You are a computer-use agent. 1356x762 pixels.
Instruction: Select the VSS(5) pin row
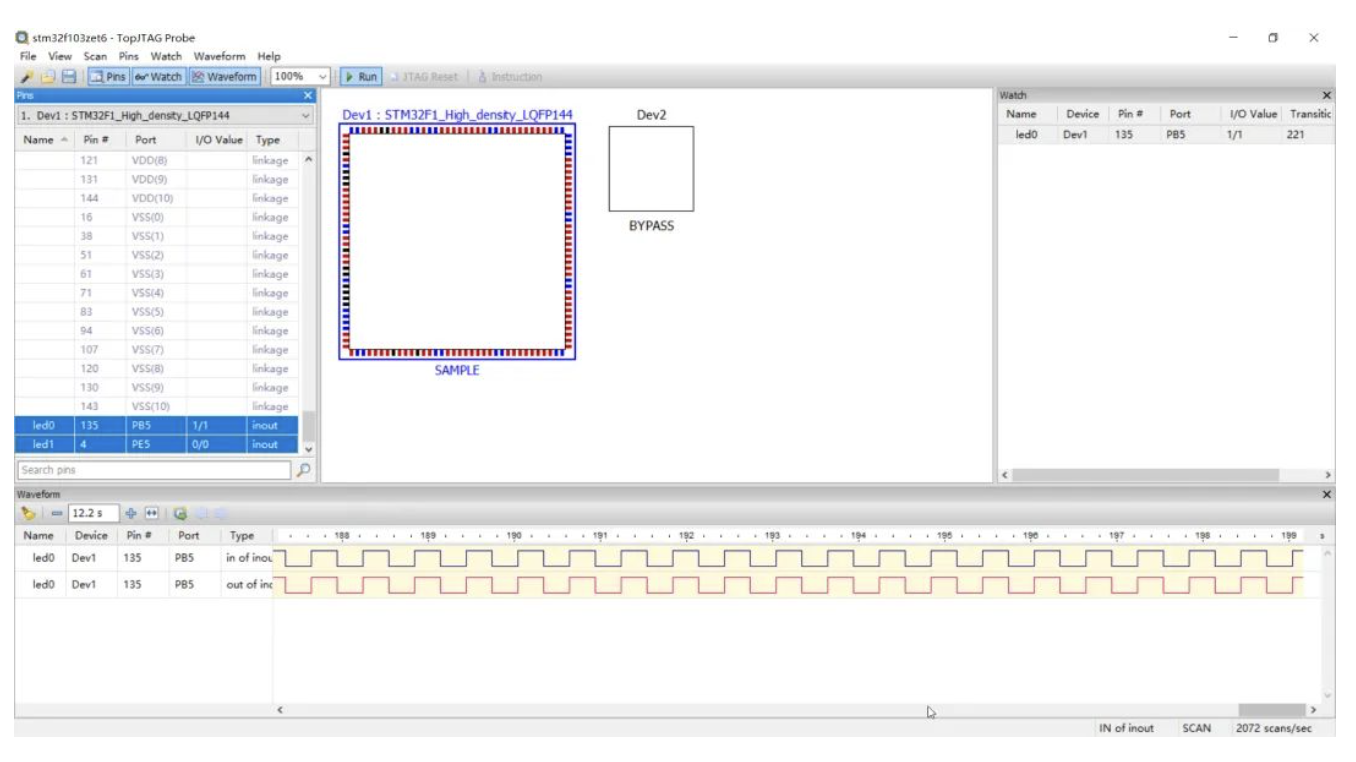tap(157, 311)
